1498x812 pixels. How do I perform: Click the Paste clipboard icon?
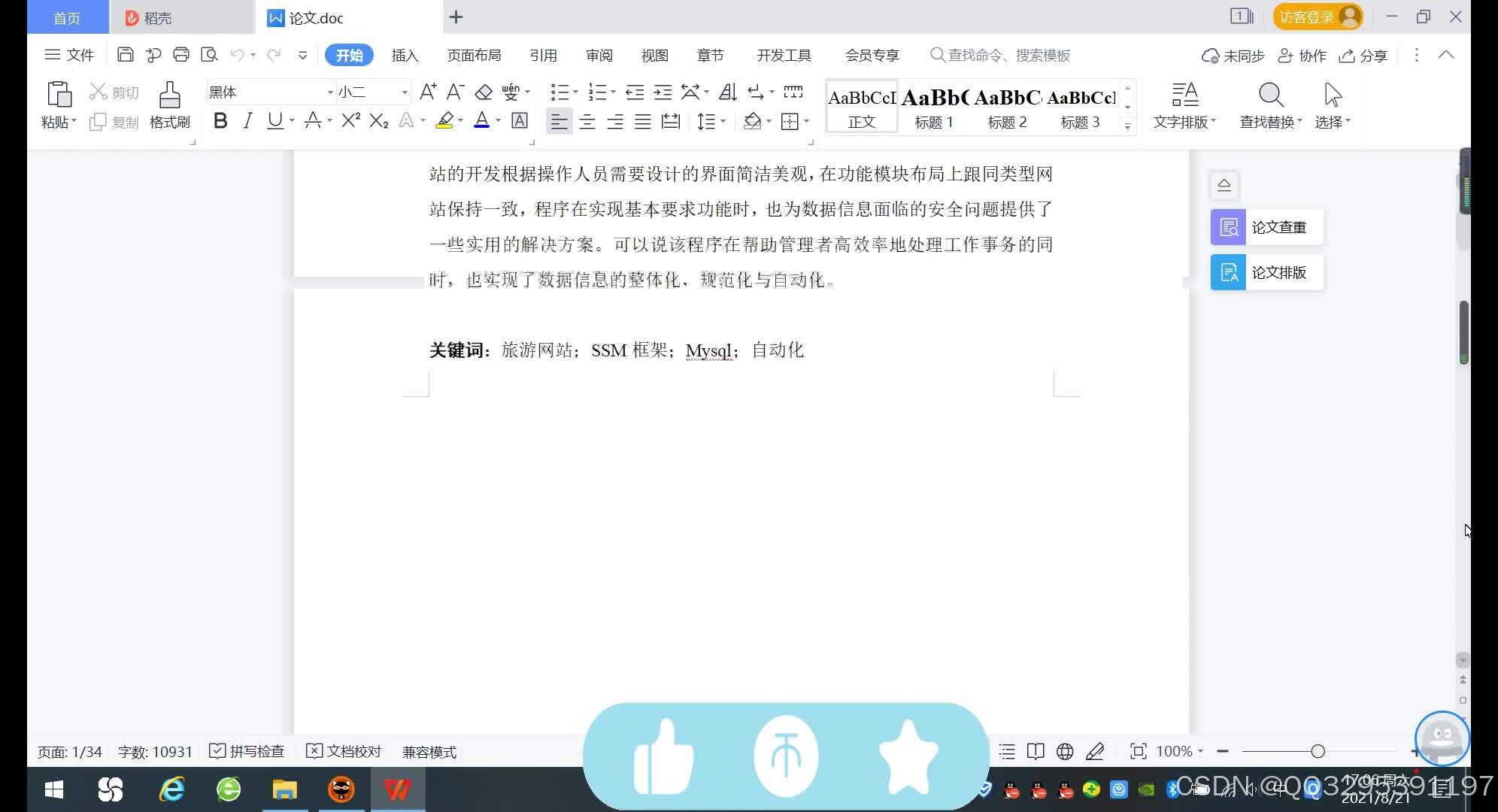(59, 95)
